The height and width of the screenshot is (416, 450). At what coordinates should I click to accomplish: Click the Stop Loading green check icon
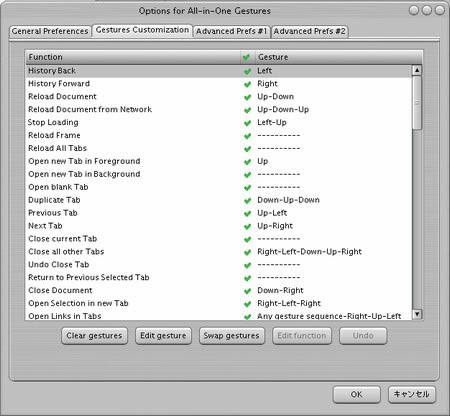point(247,123)
